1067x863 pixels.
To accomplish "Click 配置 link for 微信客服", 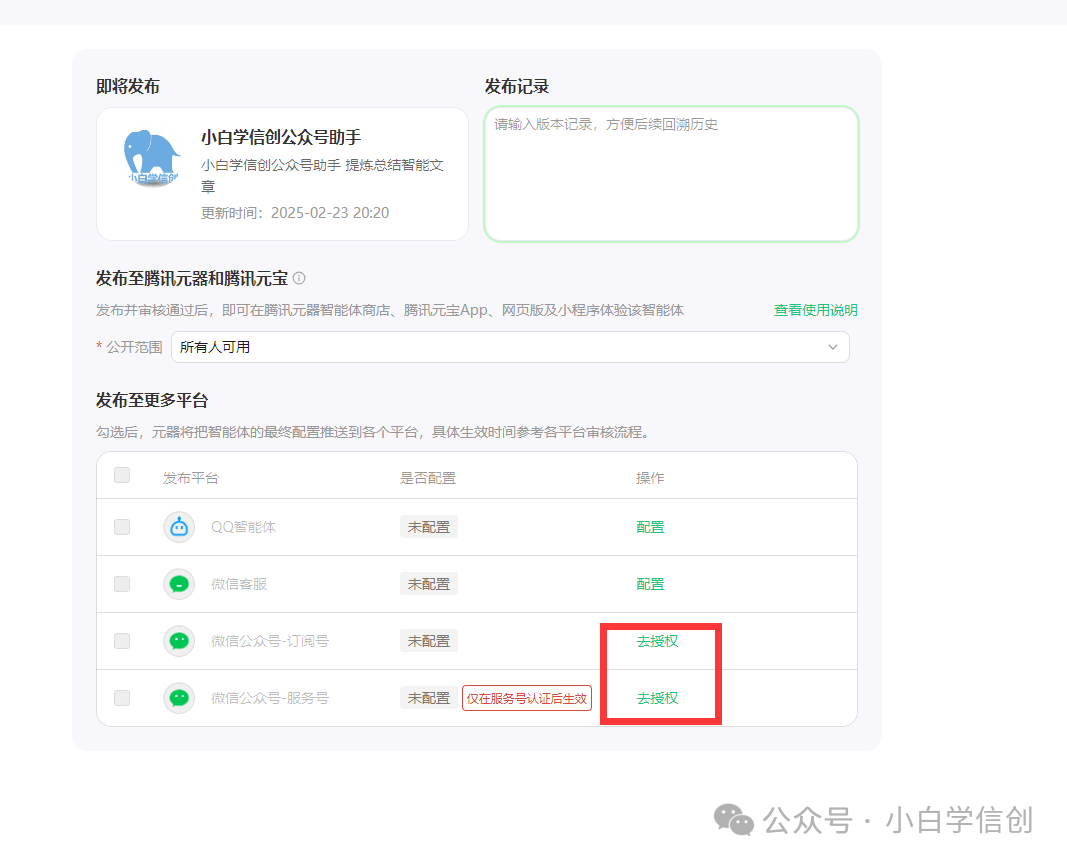I will click(x=650, y=584).
